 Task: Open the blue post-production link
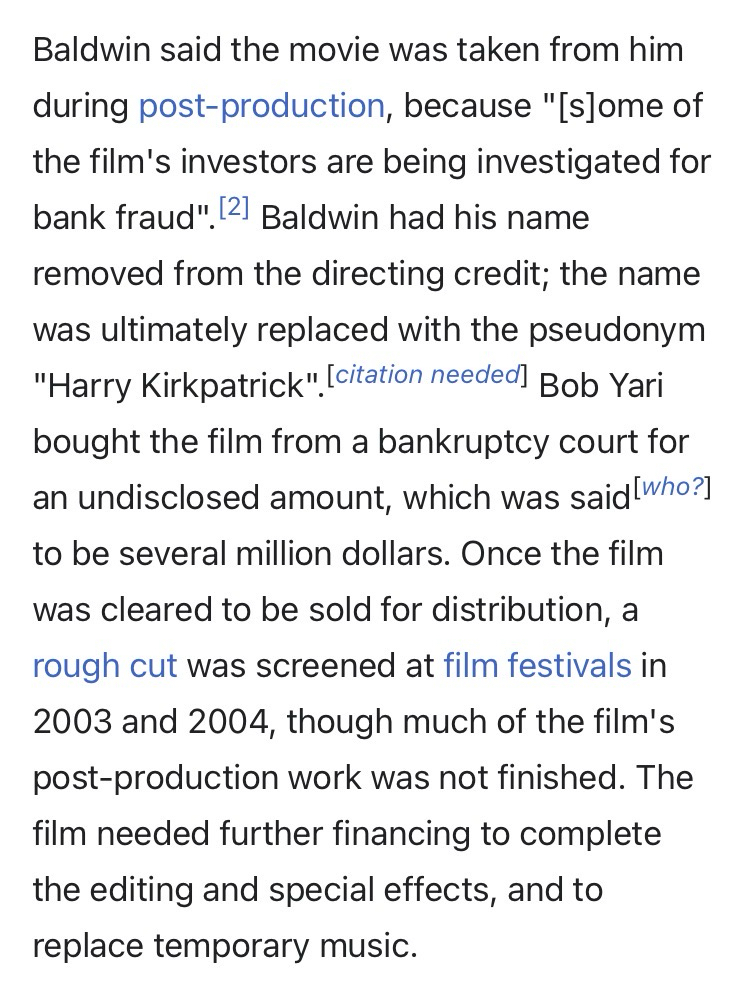coord(261,105)
